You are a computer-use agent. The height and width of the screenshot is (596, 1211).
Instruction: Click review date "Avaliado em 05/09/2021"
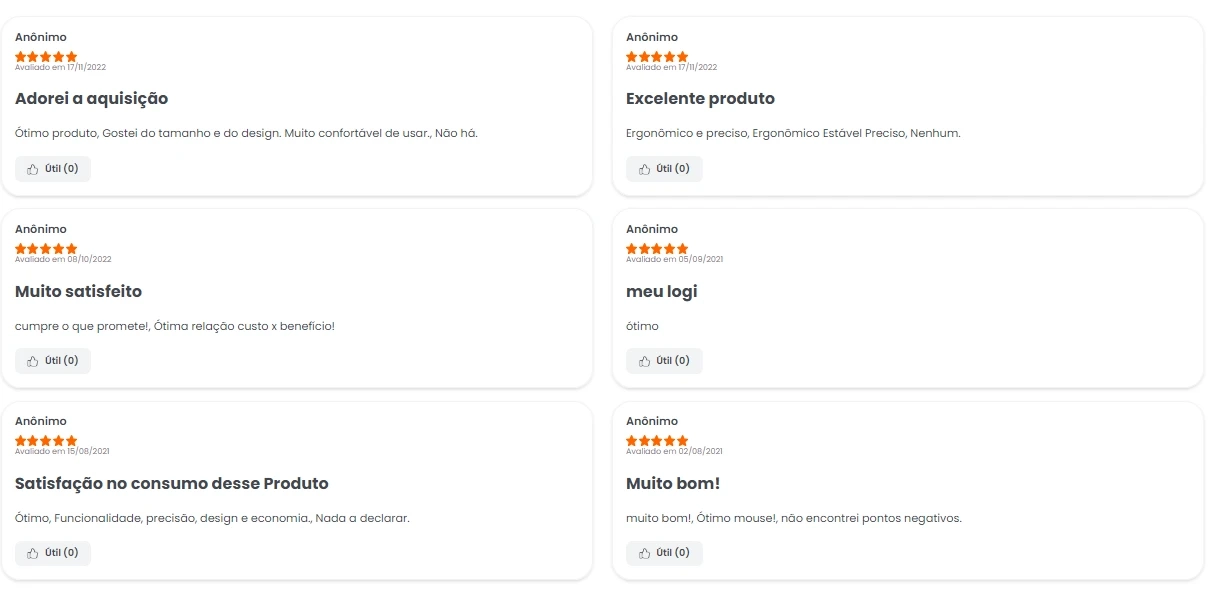coord(674,259)
